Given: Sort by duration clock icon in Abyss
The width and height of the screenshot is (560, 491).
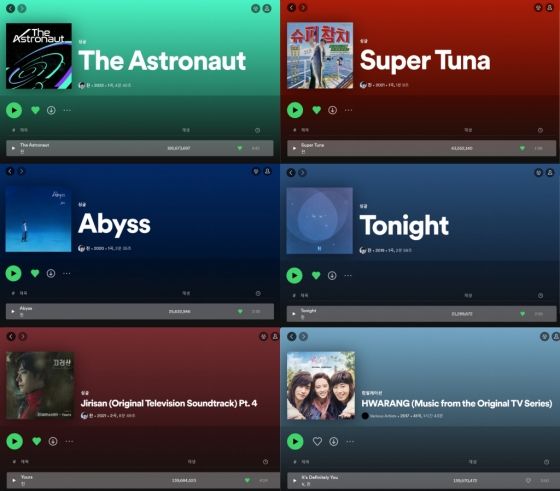Looking at the screenshot, I should [x=258, y=294].
